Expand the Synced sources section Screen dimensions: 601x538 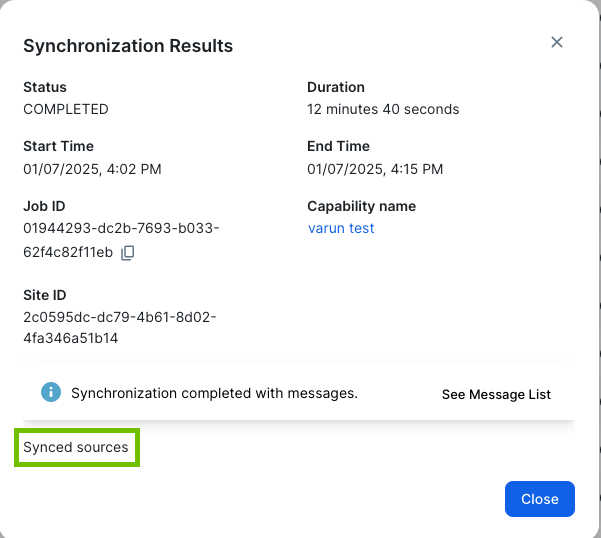(76, 447)
